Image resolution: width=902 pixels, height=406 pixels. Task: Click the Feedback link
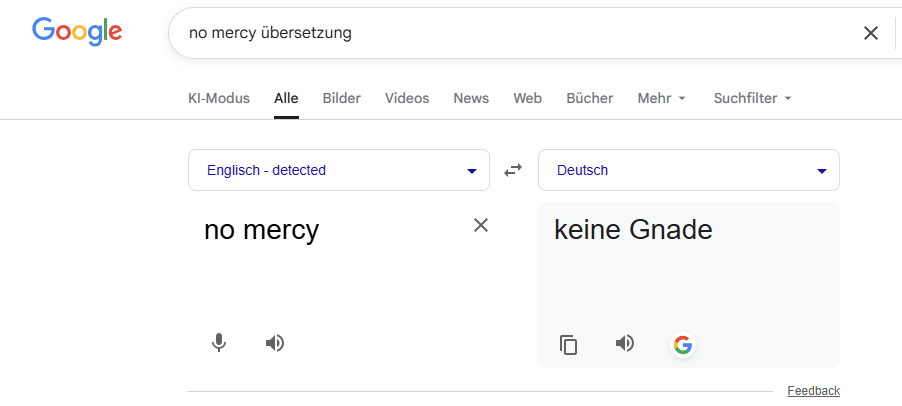pos(813,391)
